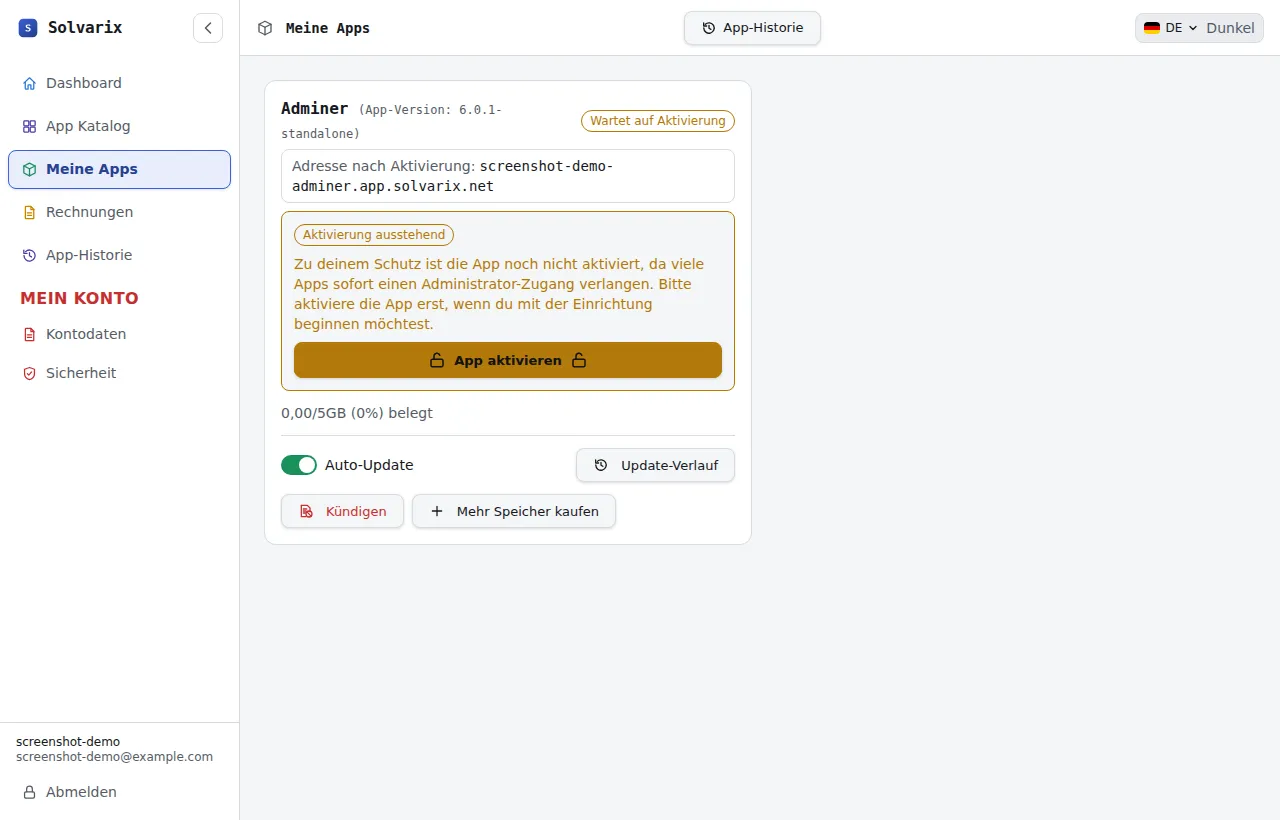
Task: Click the Adminer app title
Action: tap(315, 108)
